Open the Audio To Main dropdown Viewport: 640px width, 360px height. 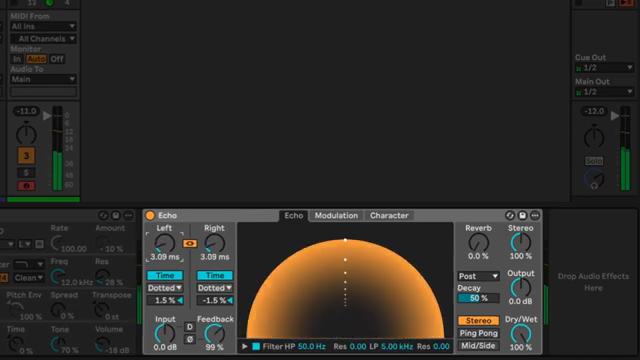43,79
